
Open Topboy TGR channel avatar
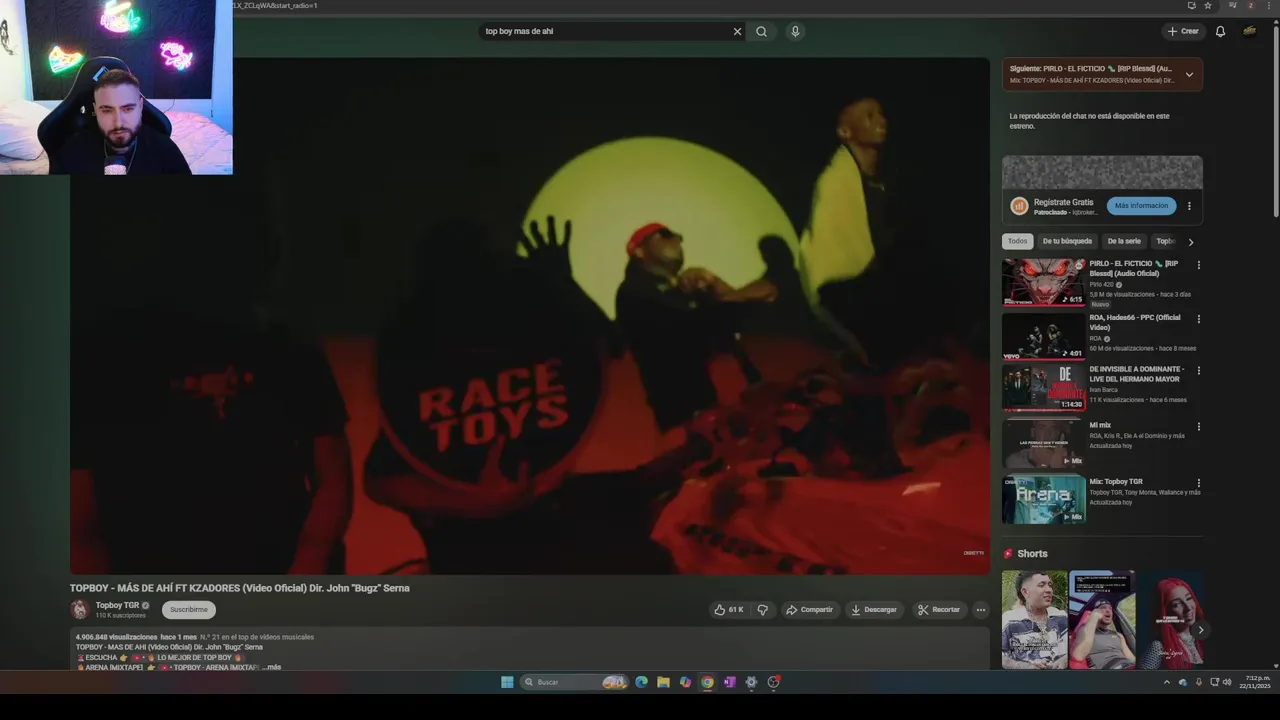click(x=80, y=609)
